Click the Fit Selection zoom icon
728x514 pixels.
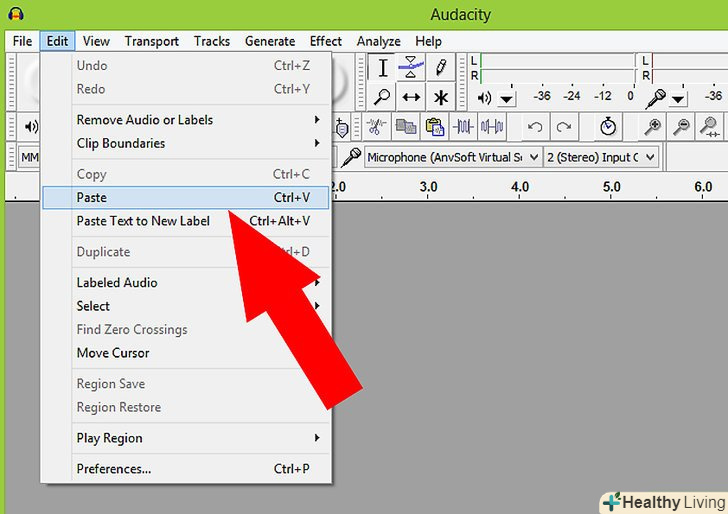pos(709,126)
